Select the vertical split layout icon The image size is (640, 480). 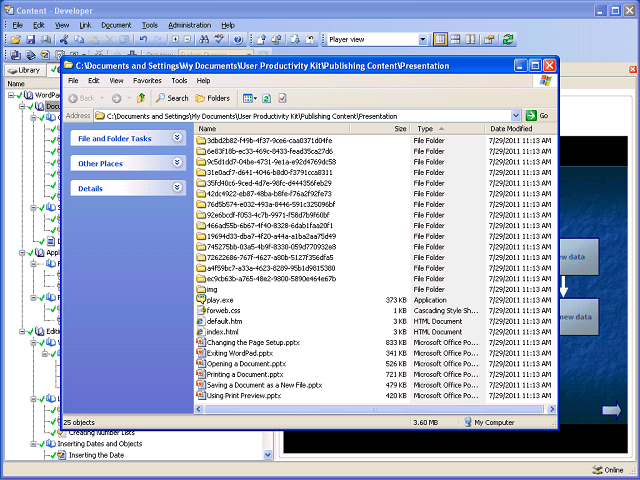coord(470,40)
